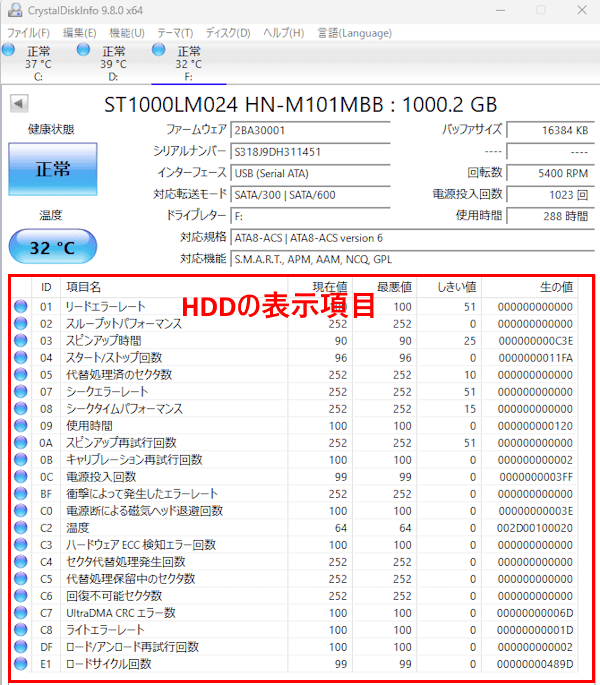
Task: Click the 32 °C temperature button
Action: [53, 247]
